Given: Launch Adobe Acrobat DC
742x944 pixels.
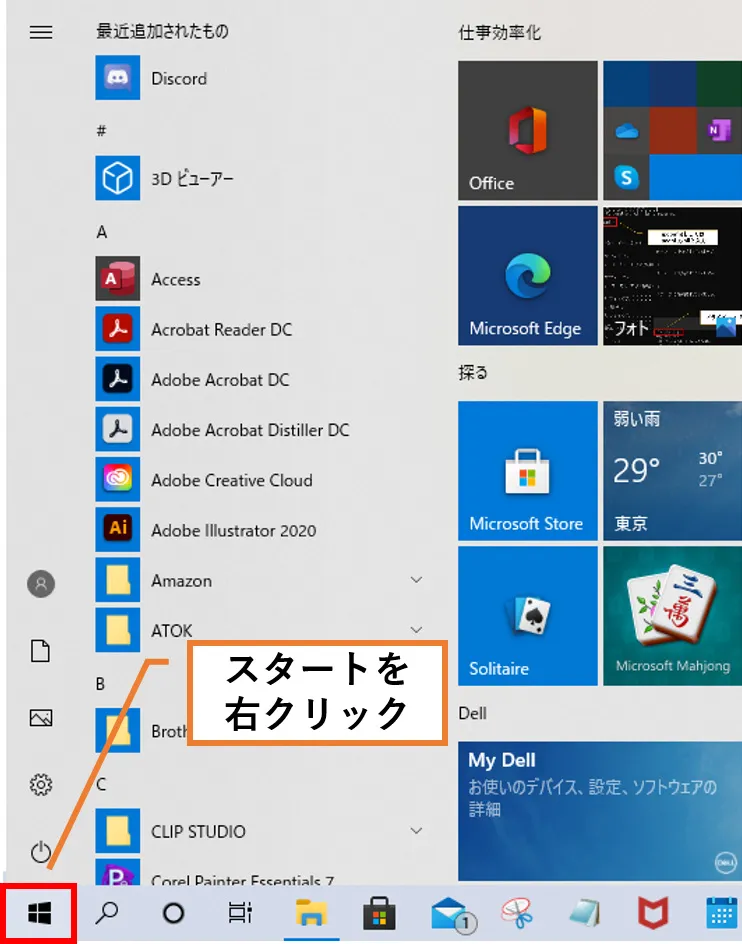Looking at the screenshot, I should click(259, 379).
